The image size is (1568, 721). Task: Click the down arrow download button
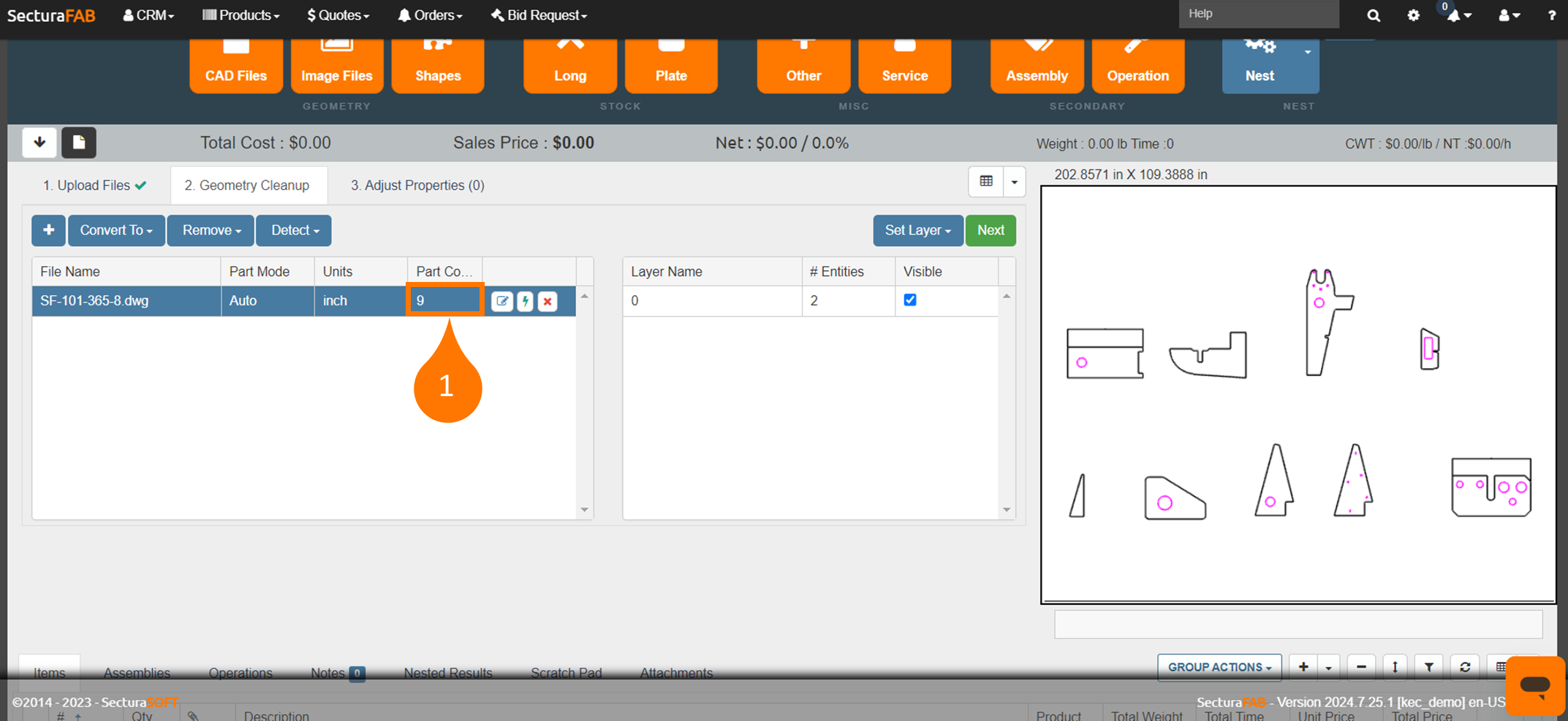click(39, 142)
